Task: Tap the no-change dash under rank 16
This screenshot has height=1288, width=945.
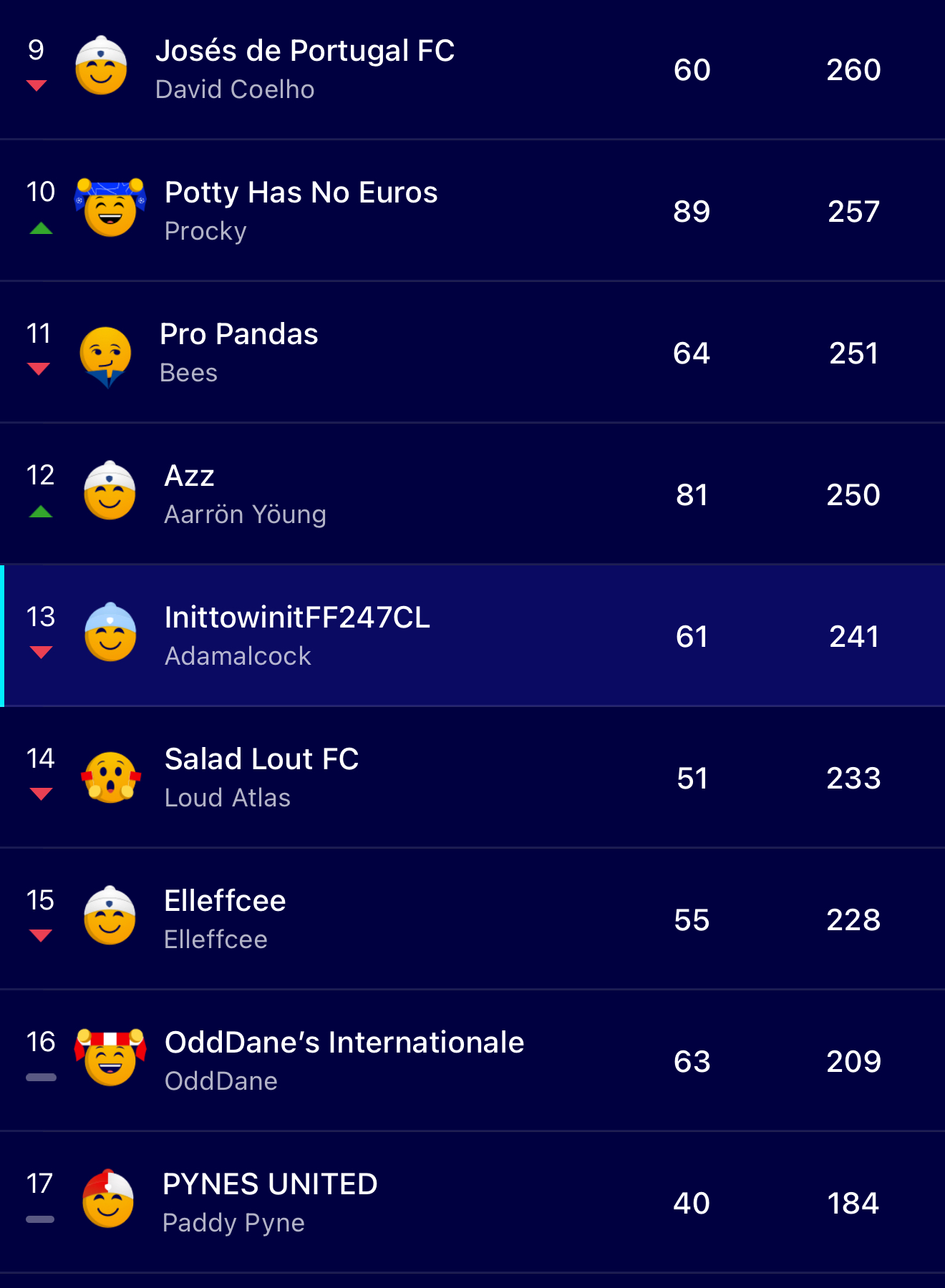Action: coord(41,1078)
